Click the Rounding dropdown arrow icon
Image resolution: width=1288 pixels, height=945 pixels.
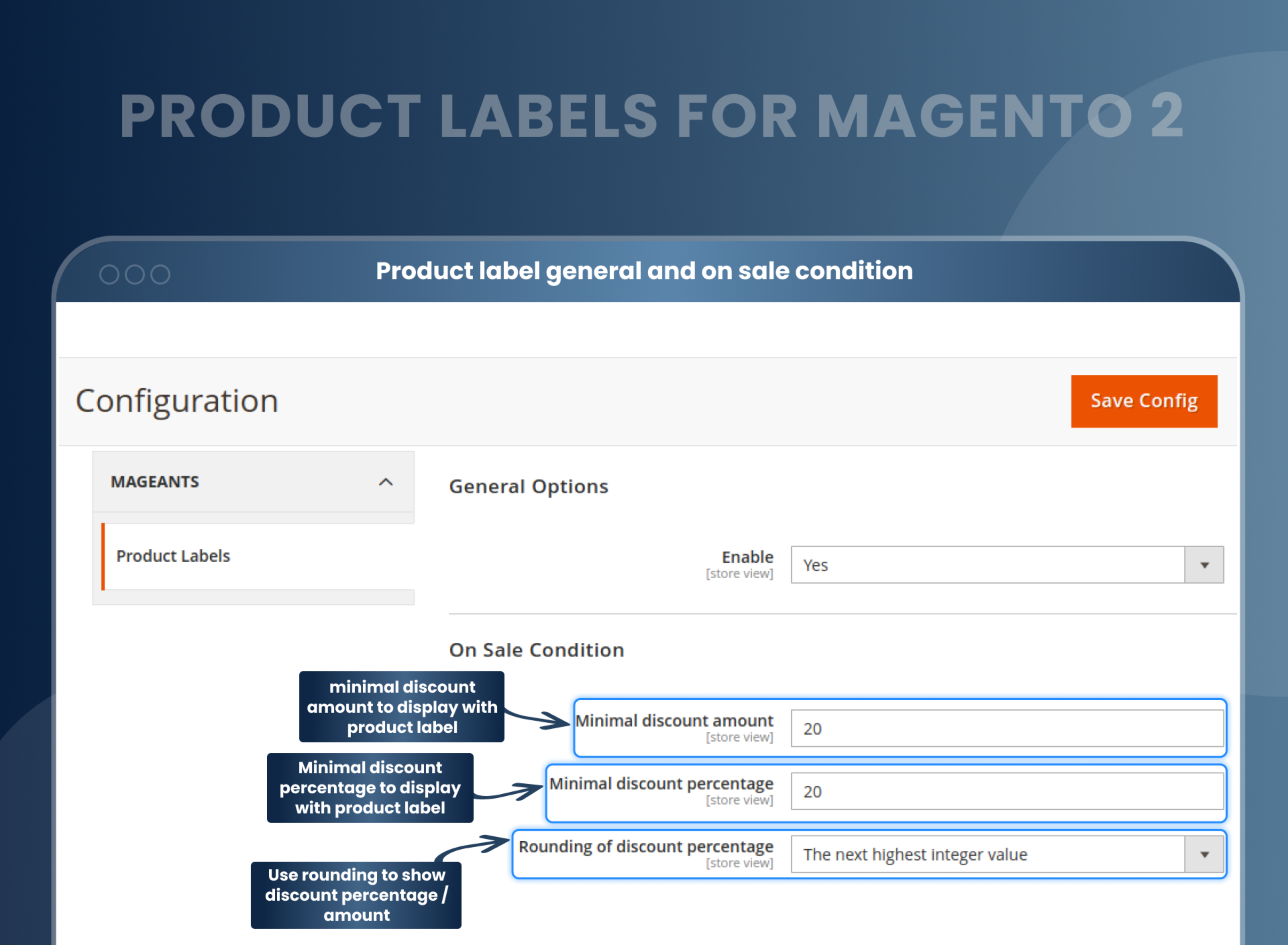[1204, 854]
